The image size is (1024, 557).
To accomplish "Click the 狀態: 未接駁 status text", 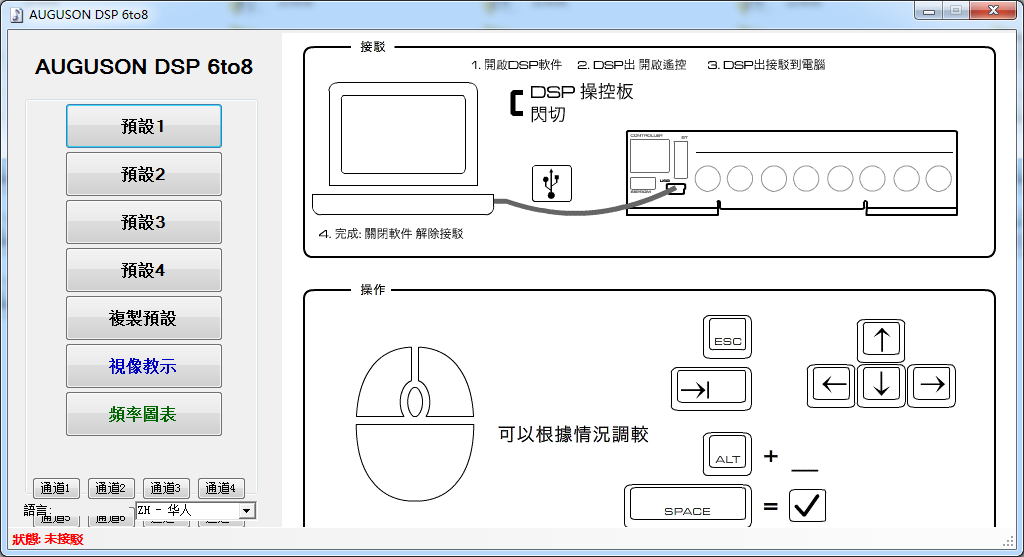I will click(x=48, y=539).
